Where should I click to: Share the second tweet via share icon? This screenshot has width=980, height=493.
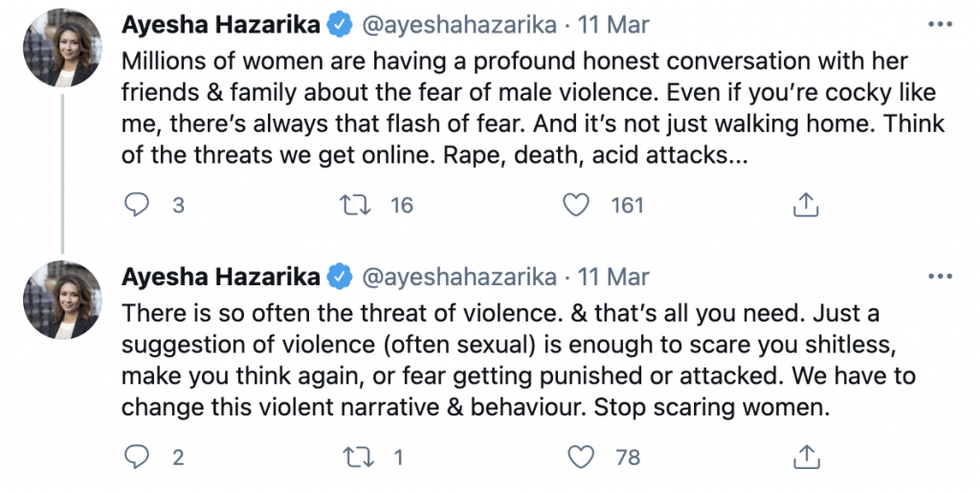click(x=806, y=457)
